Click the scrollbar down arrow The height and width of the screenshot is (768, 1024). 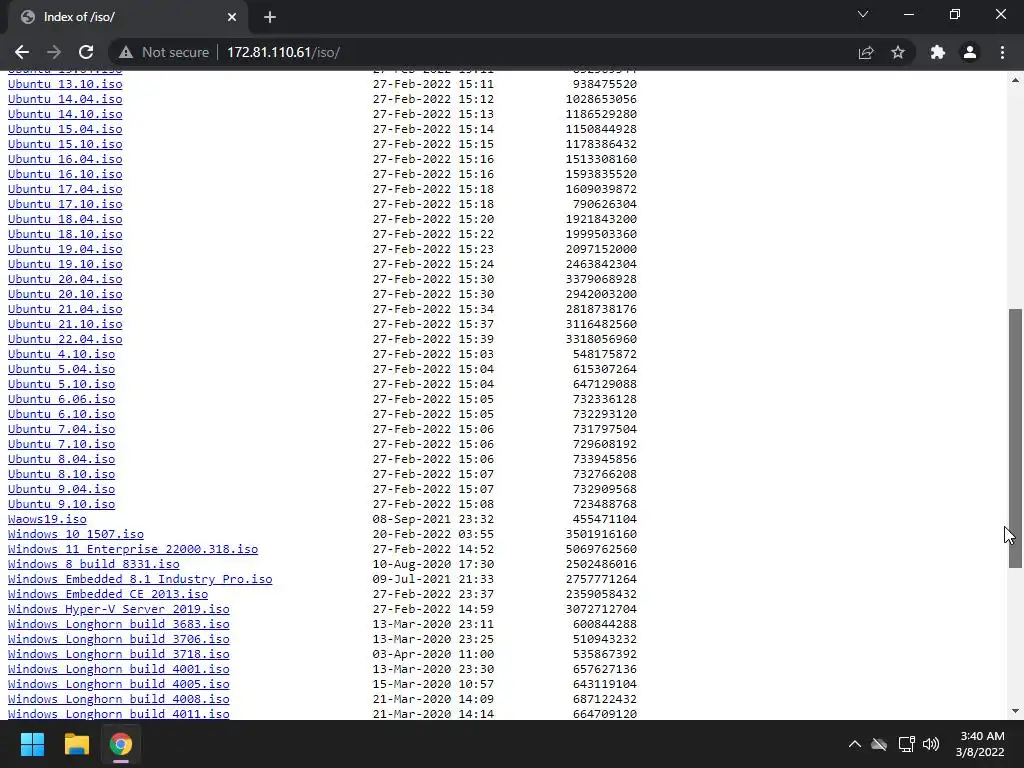[x=1015, y=711]
